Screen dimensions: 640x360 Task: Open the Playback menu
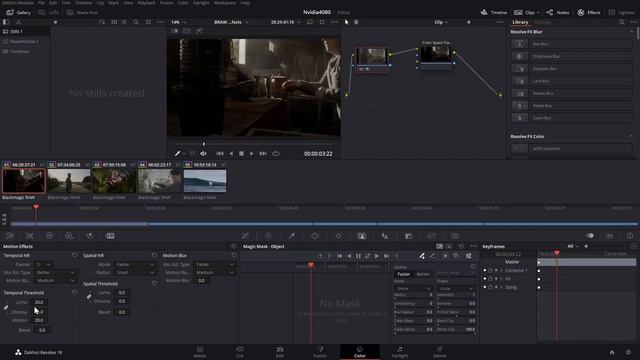146,3
